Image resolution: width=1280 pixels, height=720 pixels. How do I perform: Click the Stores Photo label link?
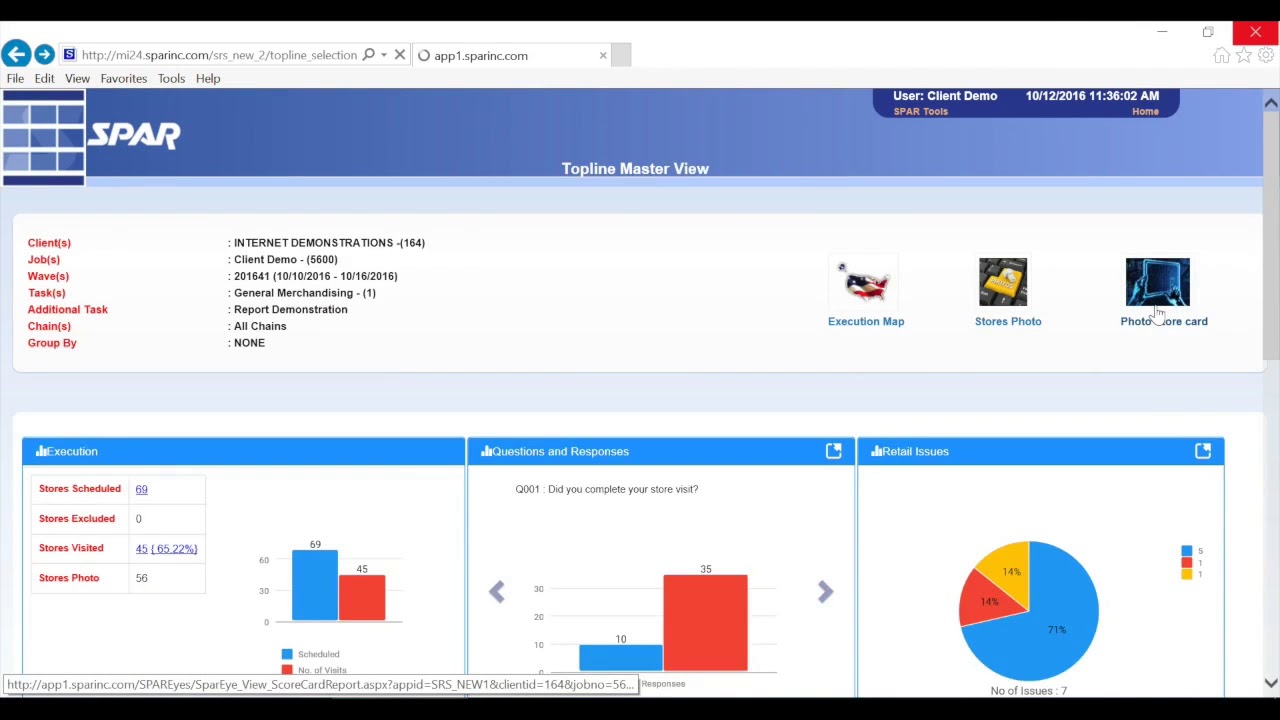[1008, 321]
